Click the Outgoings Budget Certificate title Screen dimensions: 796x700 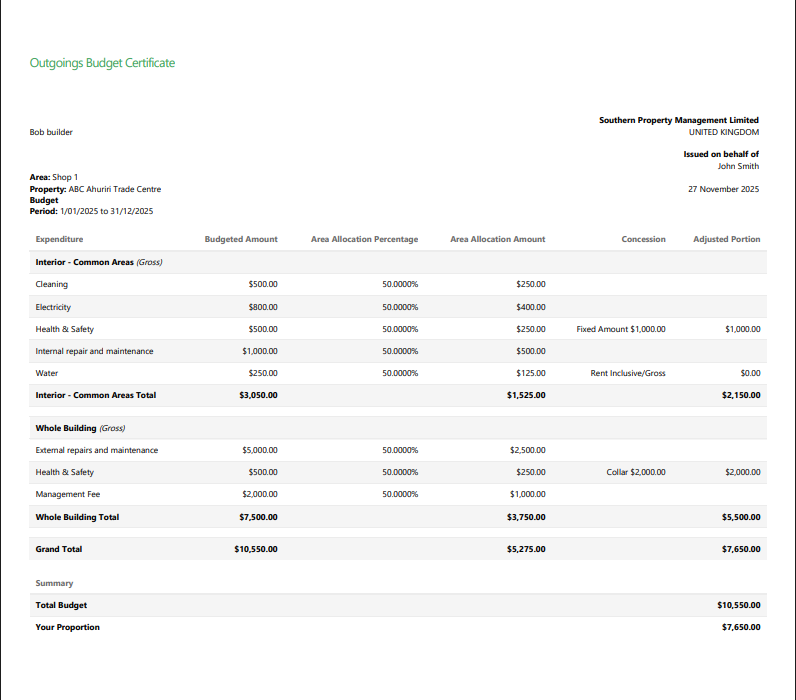coord(102,63)
